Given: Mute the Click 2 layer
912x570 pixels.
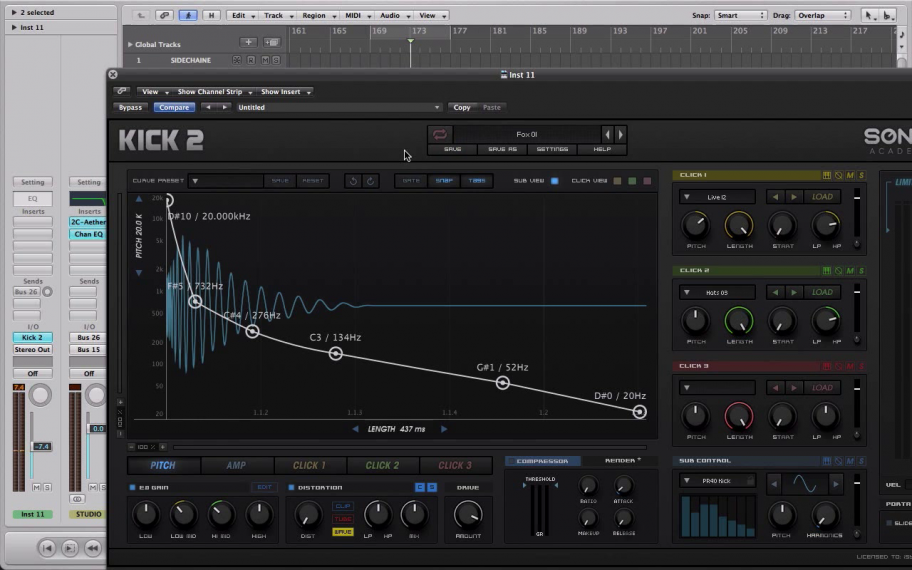Looking at the screenshot, I should tap(850, 270).
